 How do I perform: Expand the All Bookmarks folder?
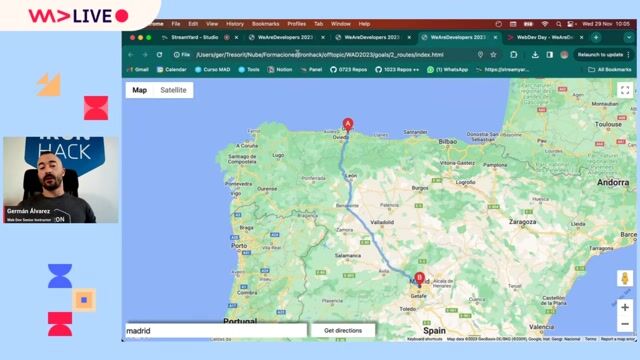click(610, 70)
